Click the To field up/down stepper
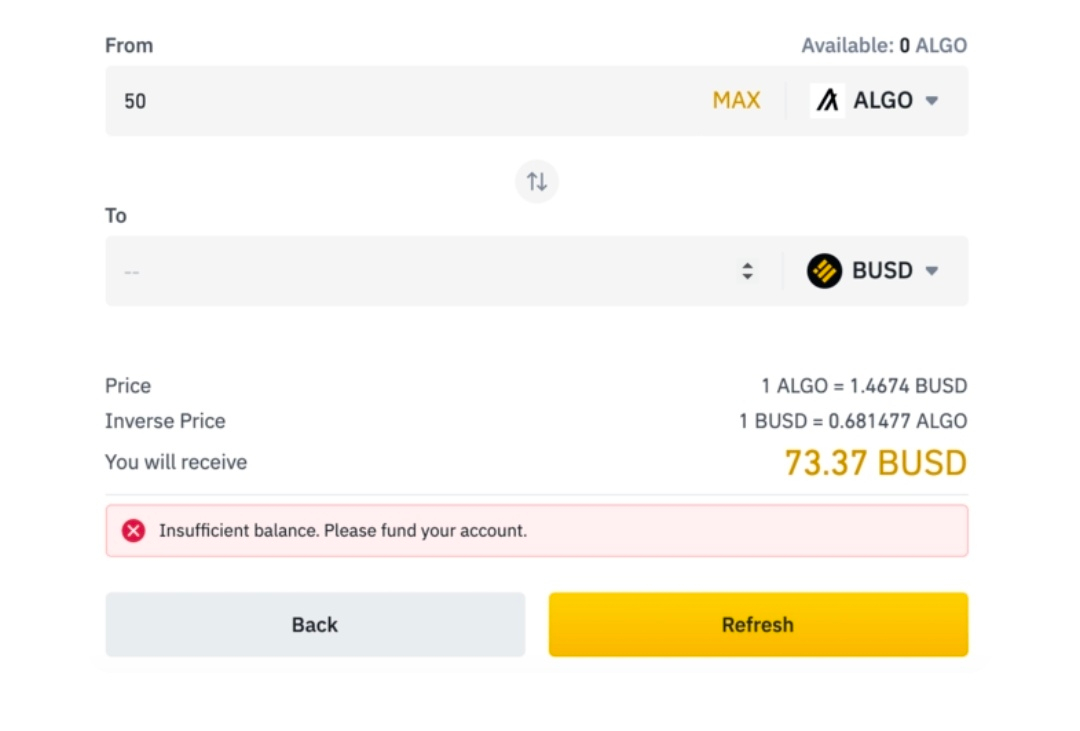 [x=747, y=271]
